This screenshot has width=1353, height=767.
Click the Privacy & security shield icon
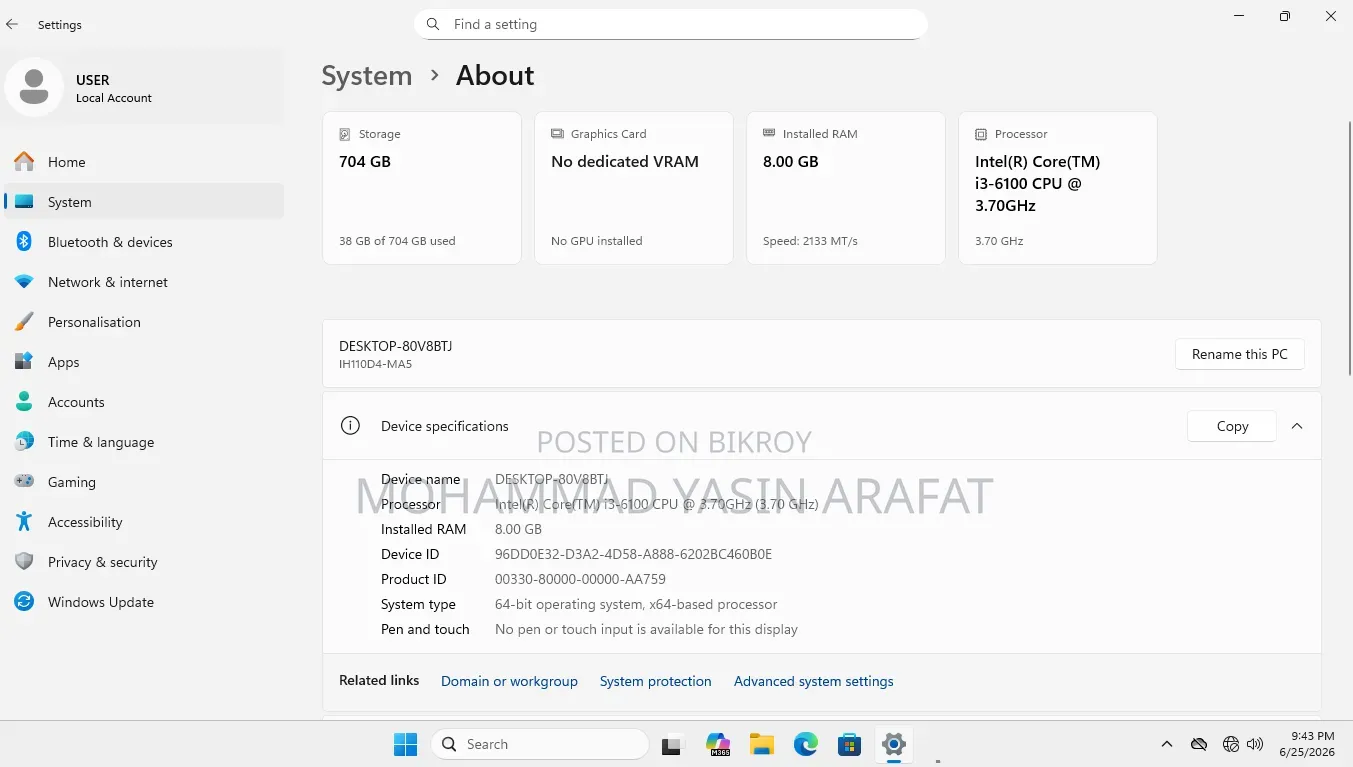click(x=24, y=562)
